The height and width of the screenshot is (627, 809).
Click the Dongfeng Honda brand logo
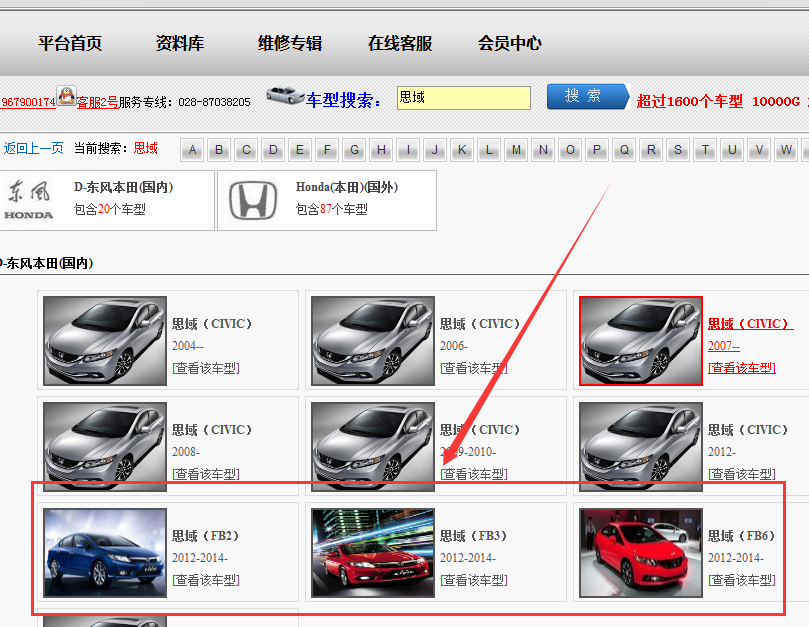[29, 200]
